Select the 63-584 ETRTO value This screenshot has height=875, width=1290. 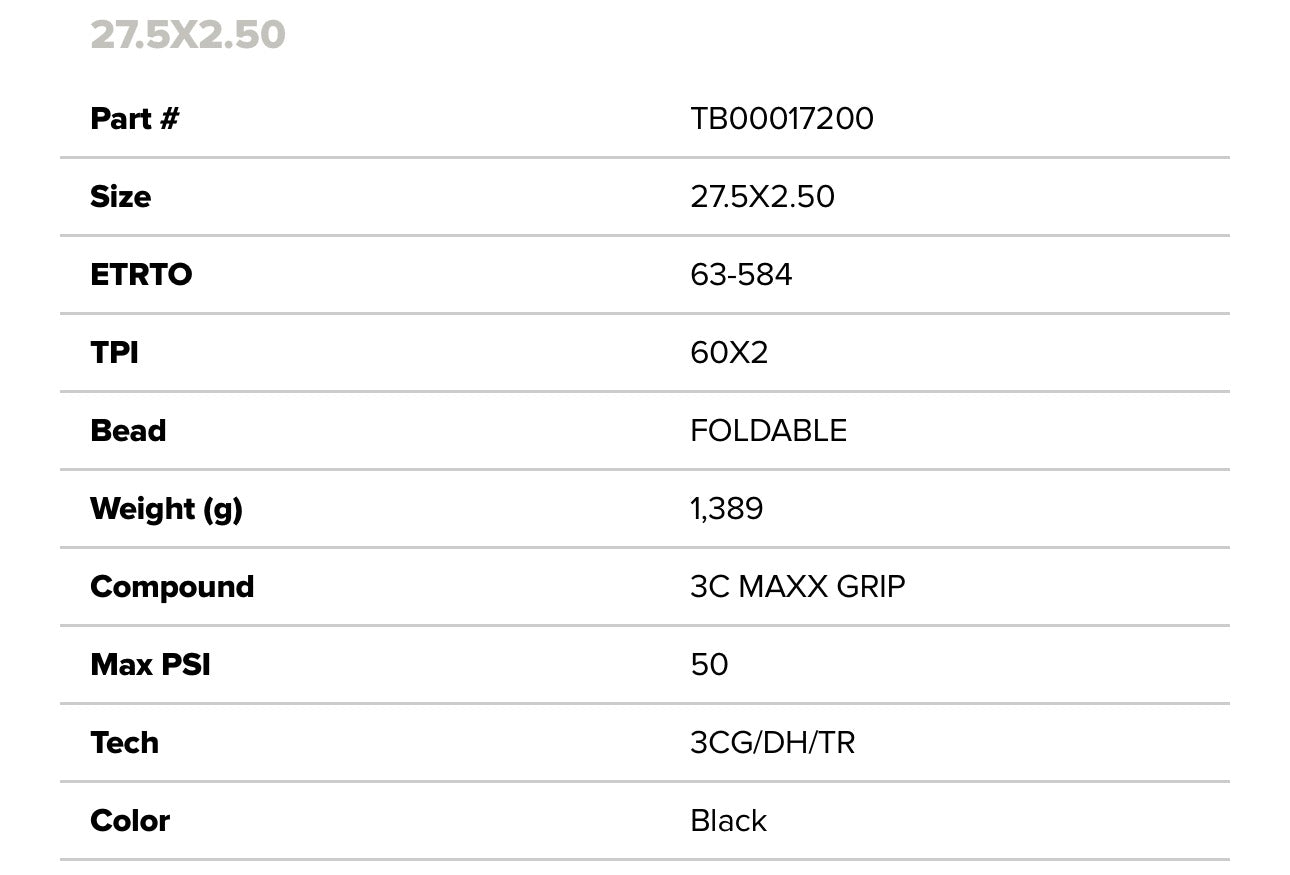[741, 275]
